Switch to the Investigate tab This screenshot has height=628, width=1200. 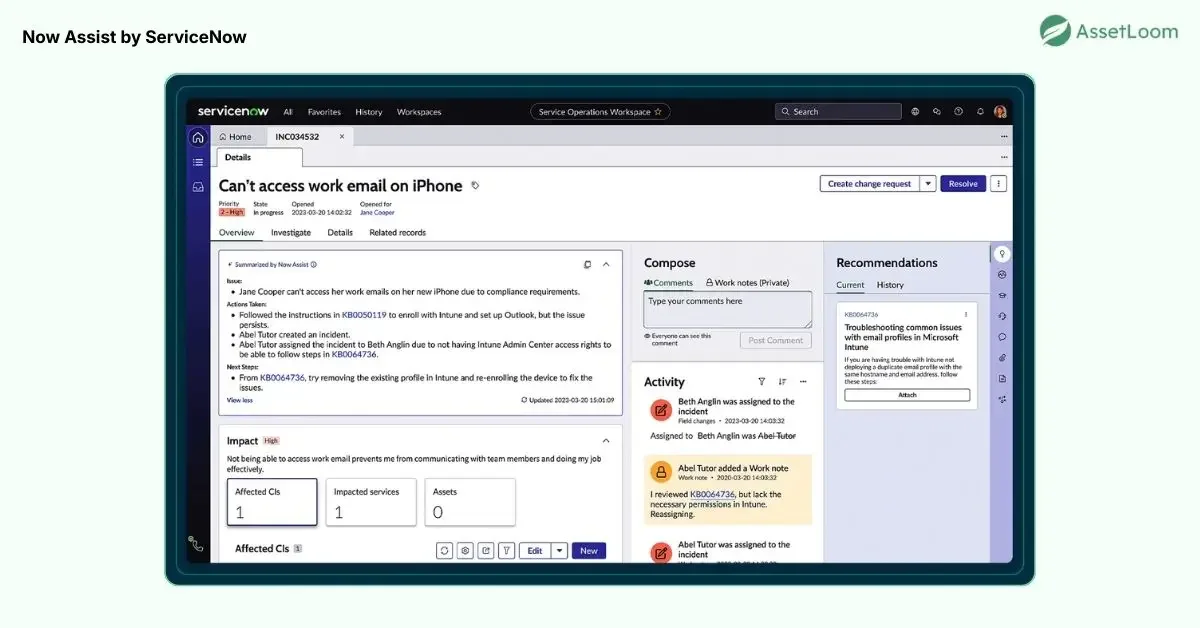[x=290, y=233]
